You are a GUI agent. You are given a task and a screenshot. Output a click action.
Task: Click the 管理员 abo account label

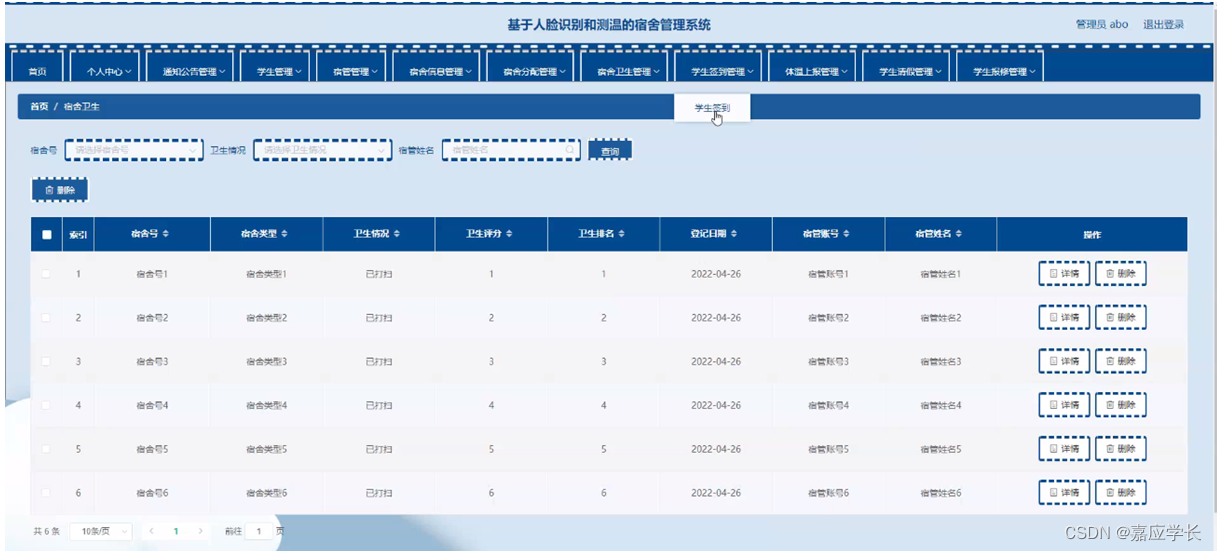pyautogui.click(x=1102, y=25)
